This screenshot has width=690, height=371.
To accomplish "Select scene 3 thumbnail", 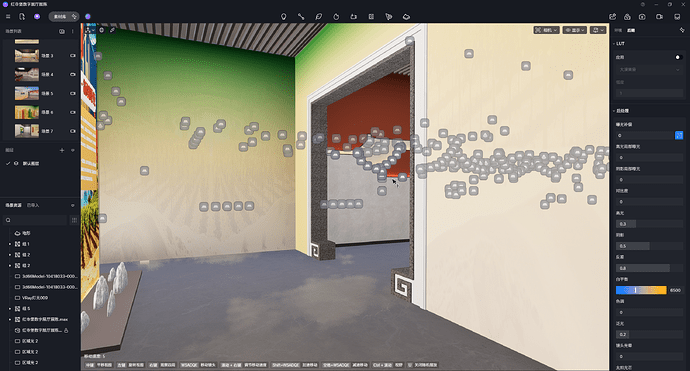I will tap(27, 56).
